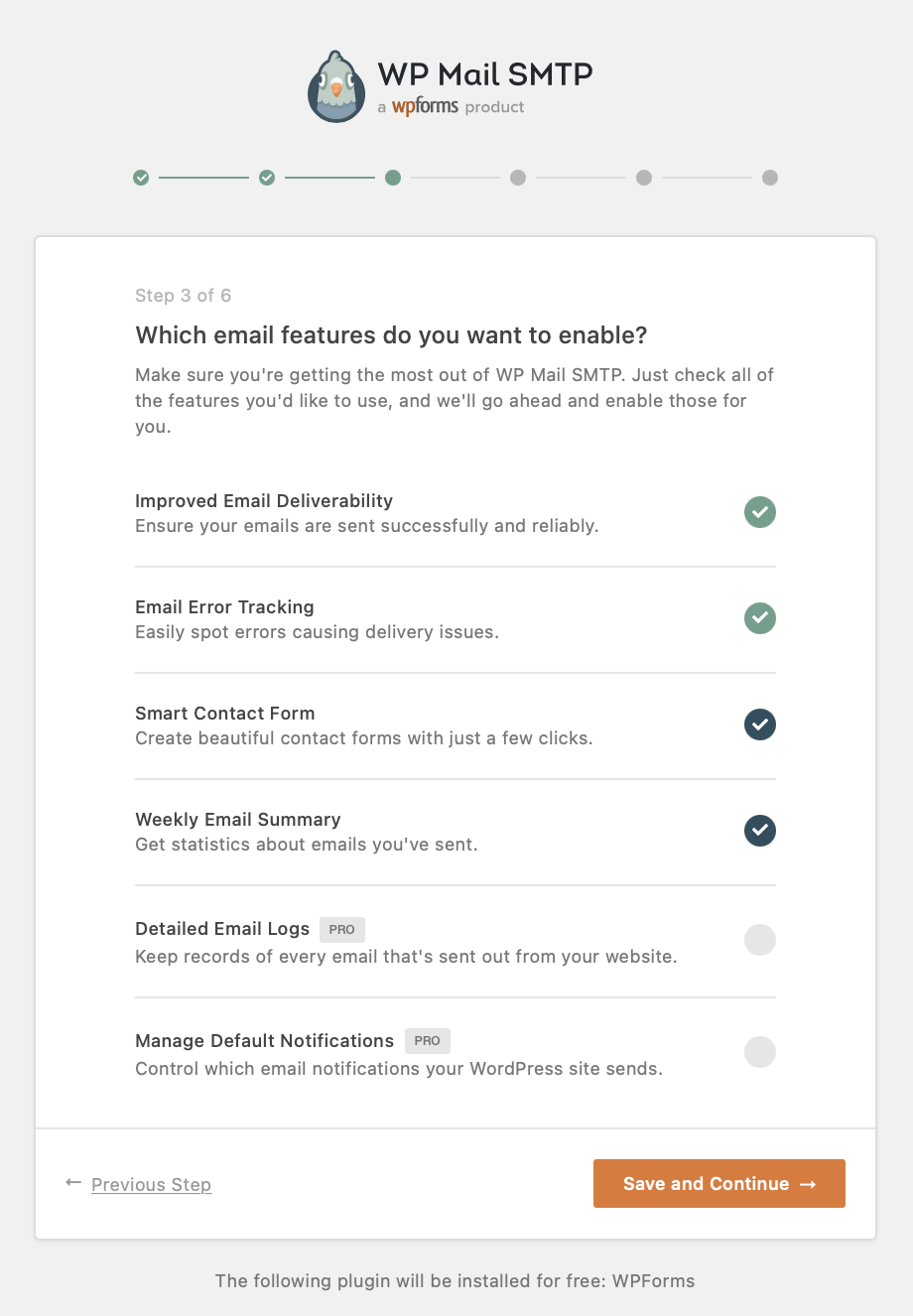Click the left arrow beside Previous Step
Image resolution: width=913 pixels, height=1316 pixels.
point(72,1183)
